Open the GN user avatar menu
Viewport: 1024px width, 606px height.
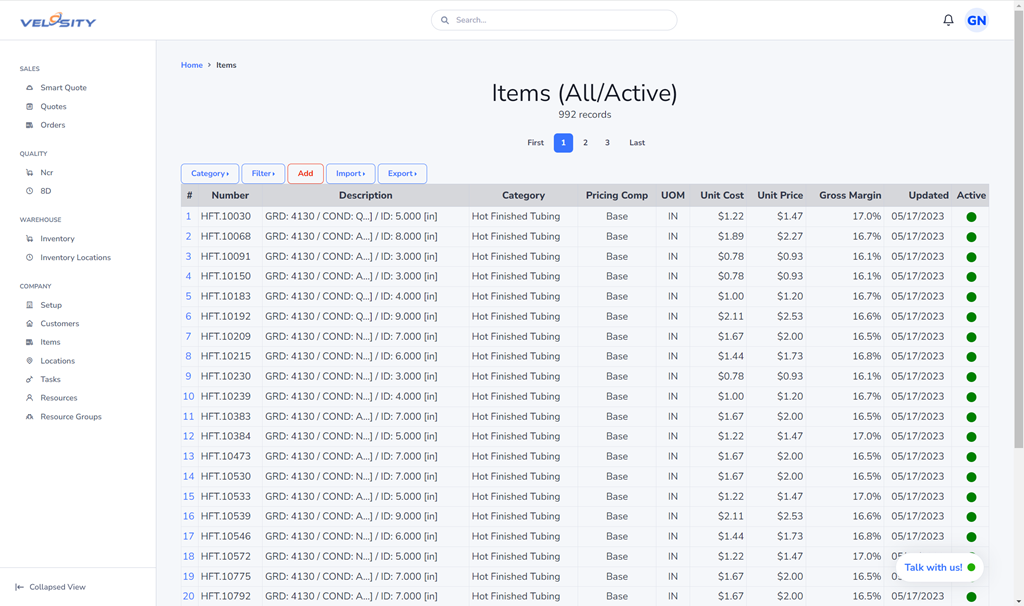coord(976,20)
